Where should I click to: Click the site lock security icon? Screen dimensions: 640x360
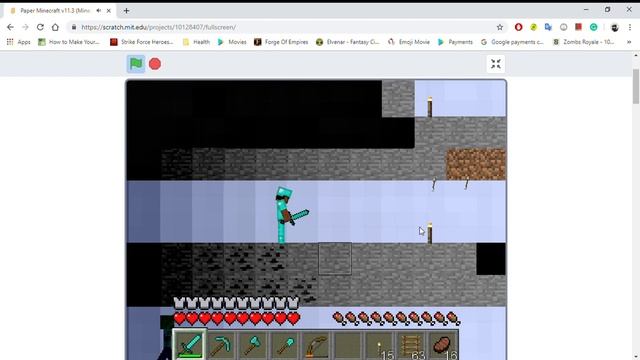point(73,27)
